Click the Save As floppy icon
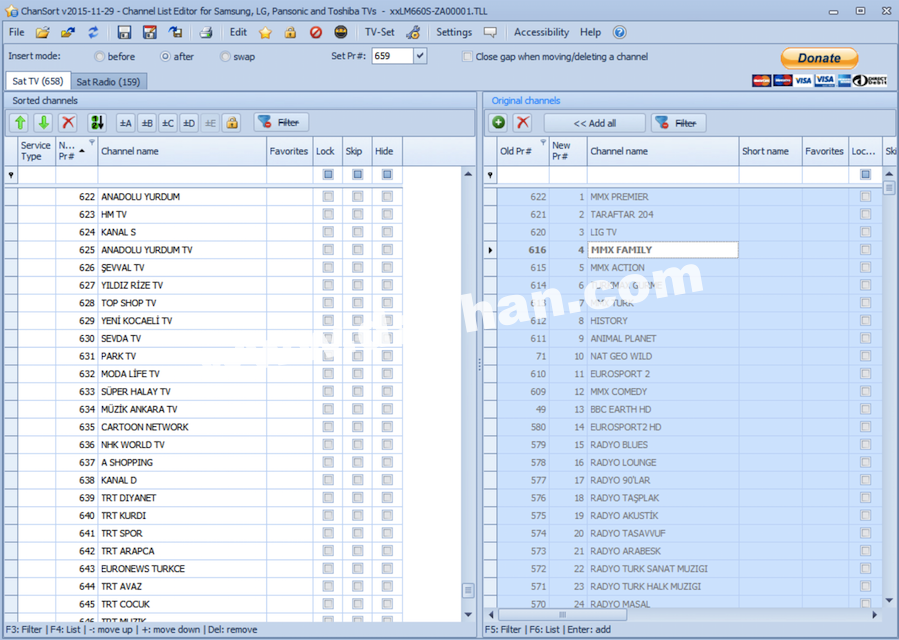 tap(150, 33)
